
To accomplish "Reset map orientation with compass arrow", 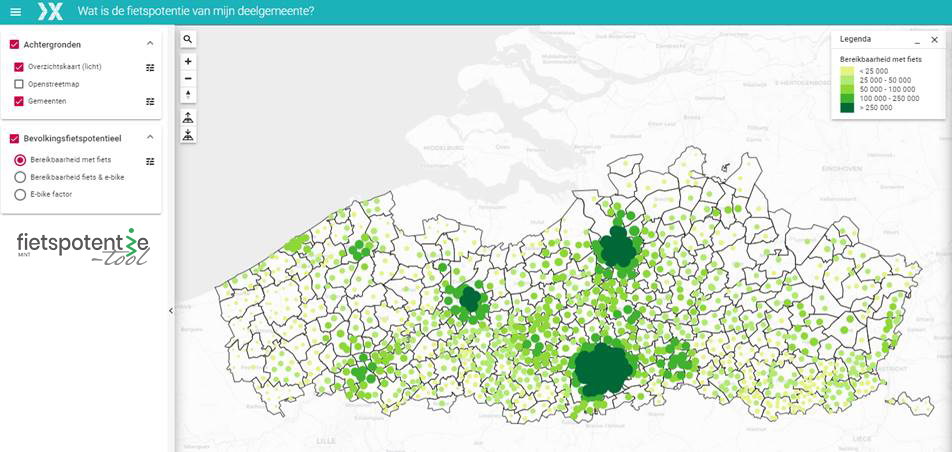I will [188, 95].
